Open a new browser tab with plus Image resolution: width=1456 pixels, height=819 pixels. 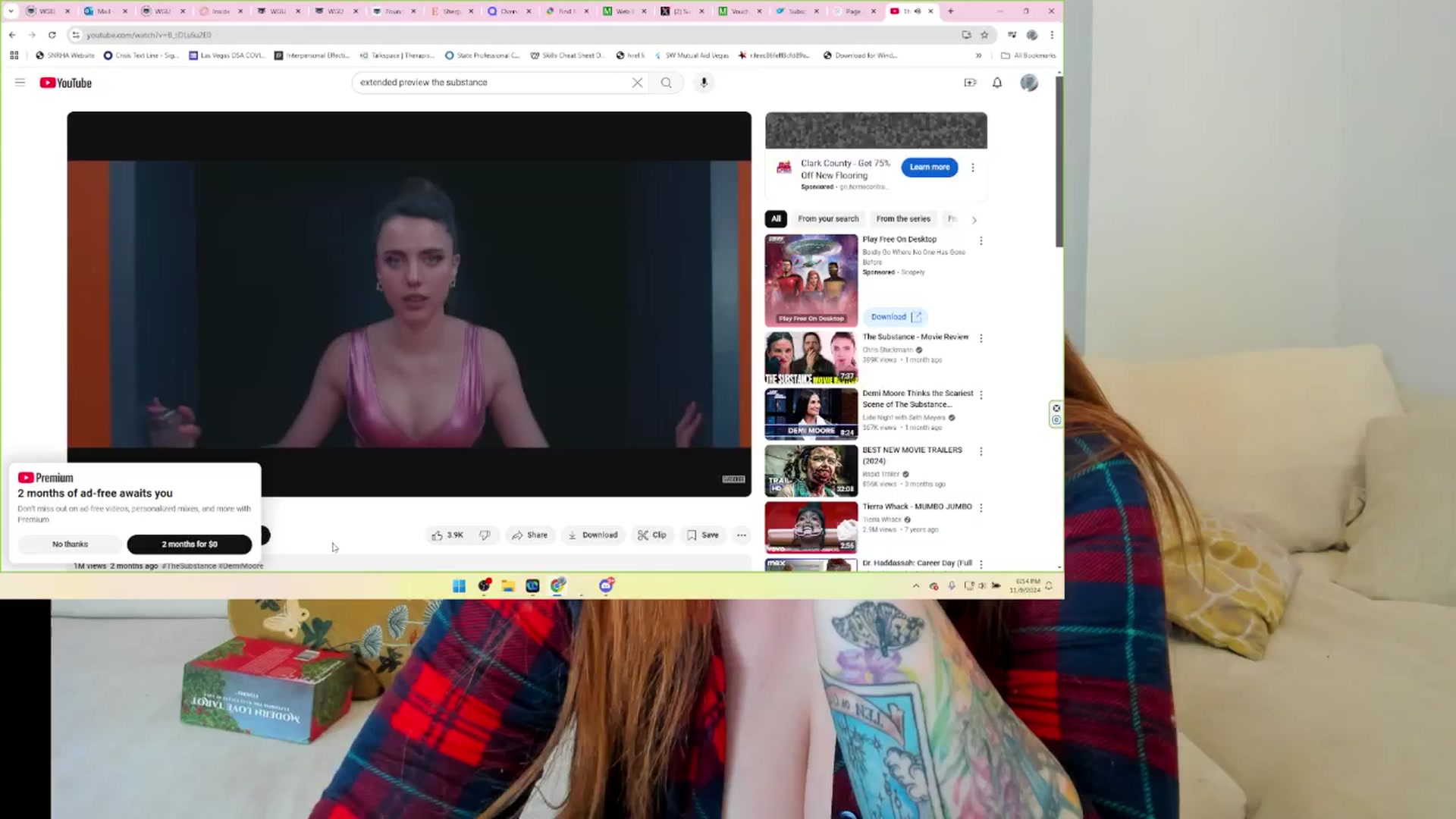[950, 11]
